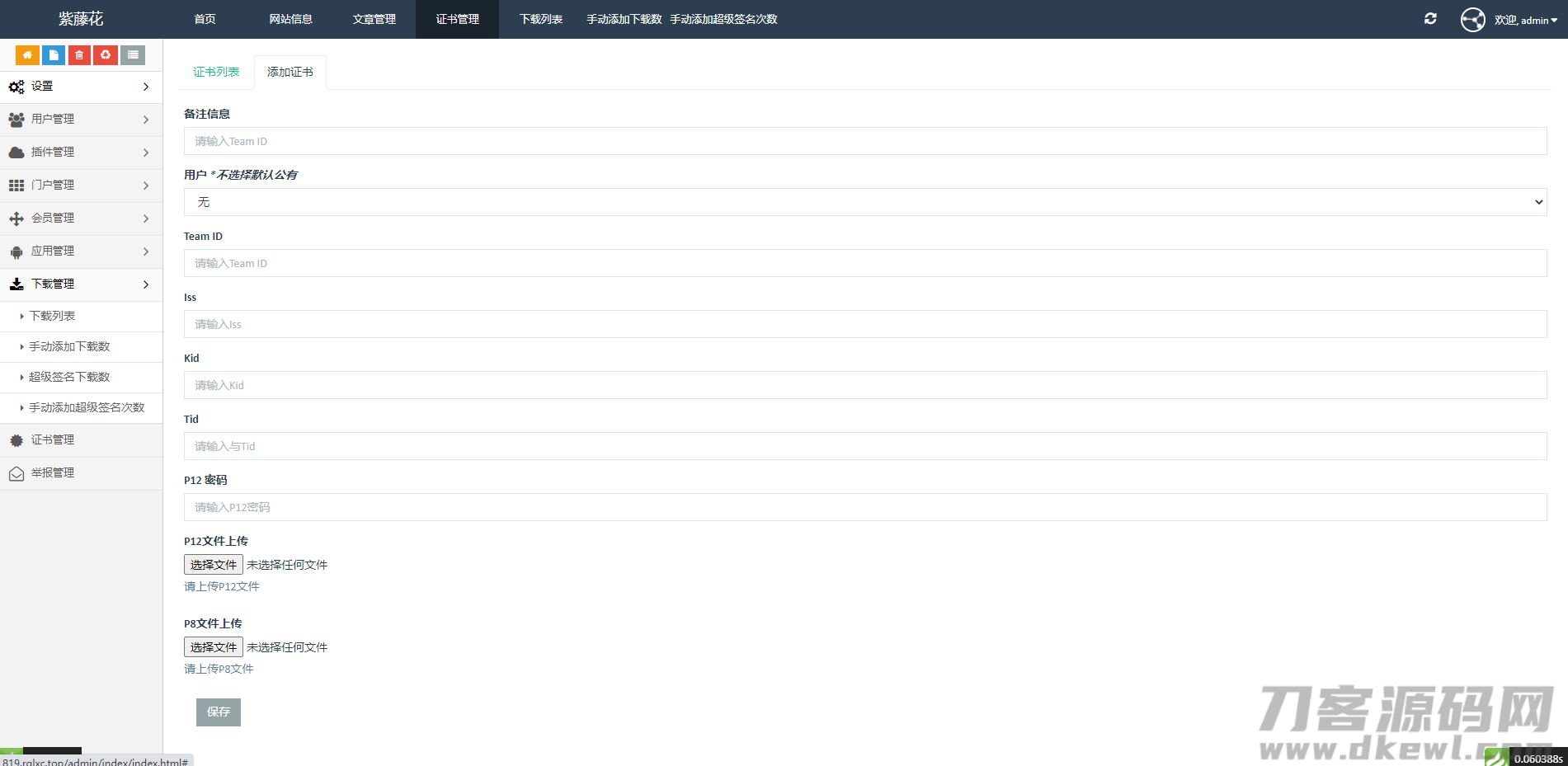This screenshot has height=766, width=1568.
Task: Open the 欢迎, admin user menu
Action: 1525,20
